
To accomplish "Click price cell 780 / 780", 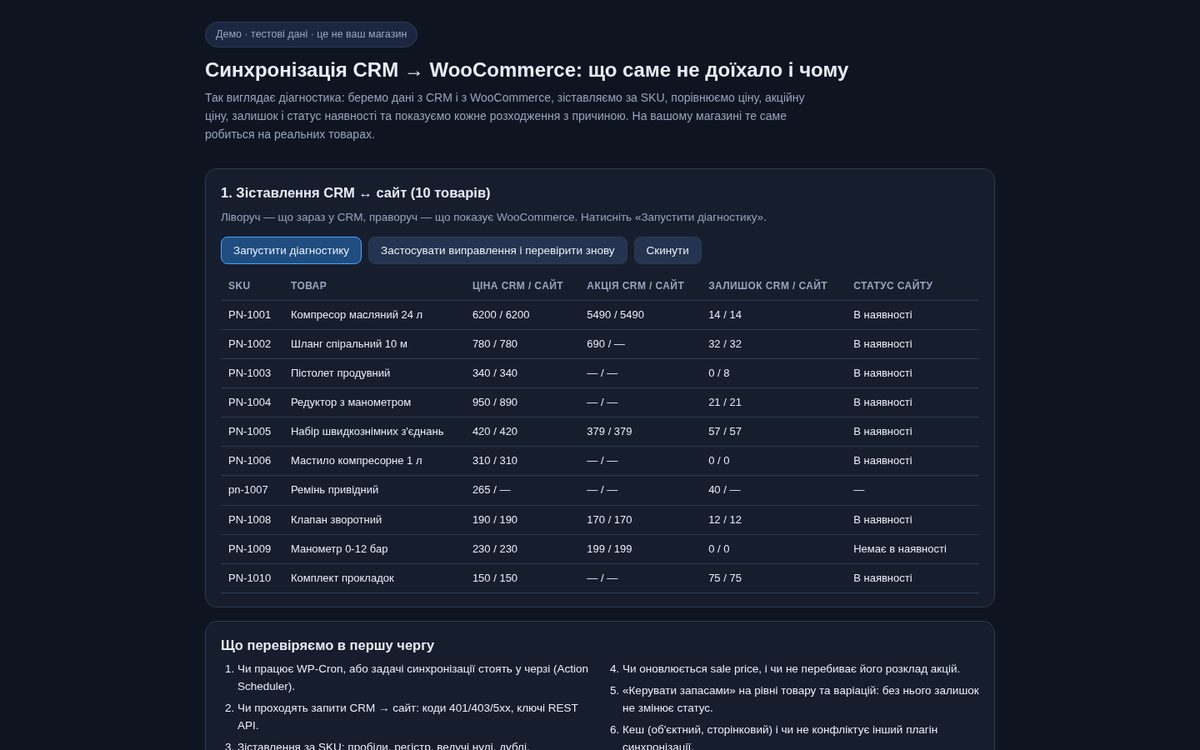I will pyautogui.click(x=495, y=344).
